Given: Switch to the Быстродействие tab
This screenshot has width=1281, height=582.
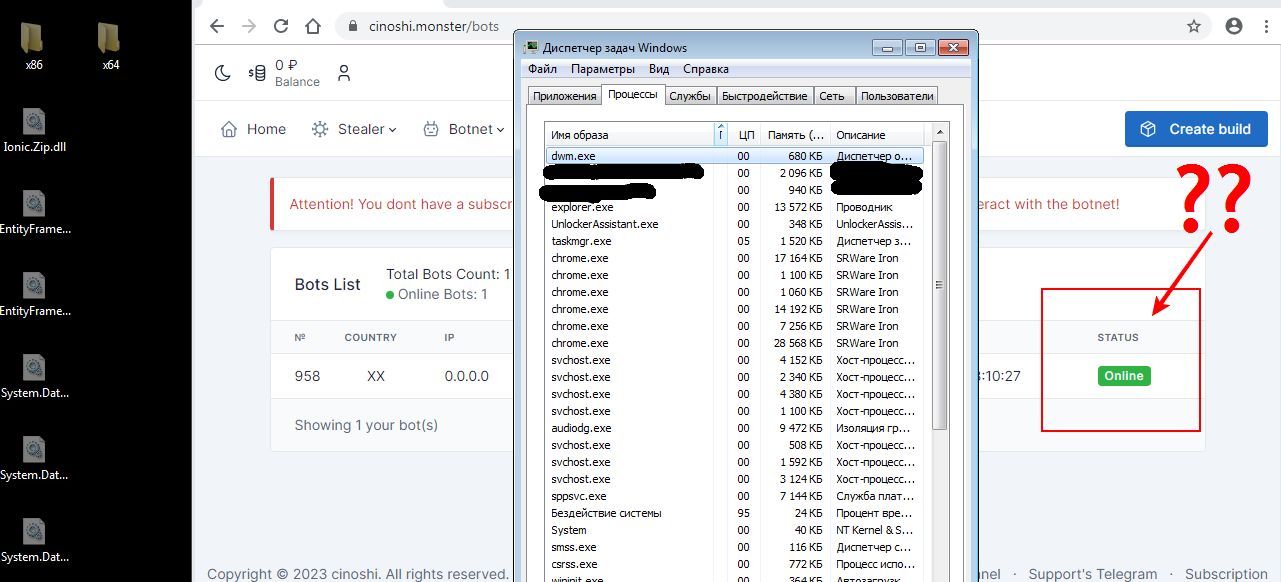Looking at the screenshot, I should point(765,96).
